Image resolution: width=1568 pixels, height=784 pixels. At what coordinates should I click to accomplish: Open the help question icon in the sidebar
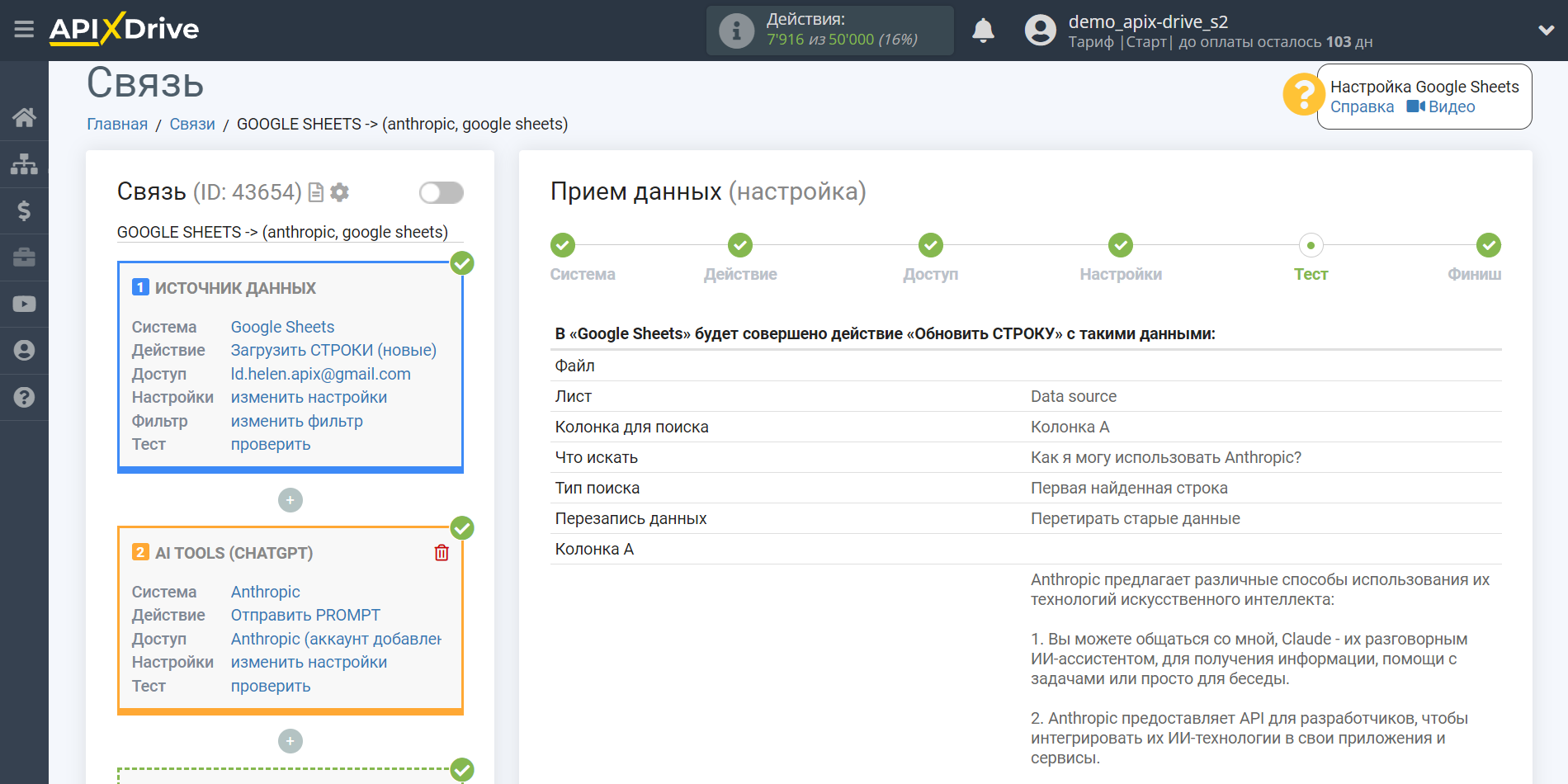(24, 397)
